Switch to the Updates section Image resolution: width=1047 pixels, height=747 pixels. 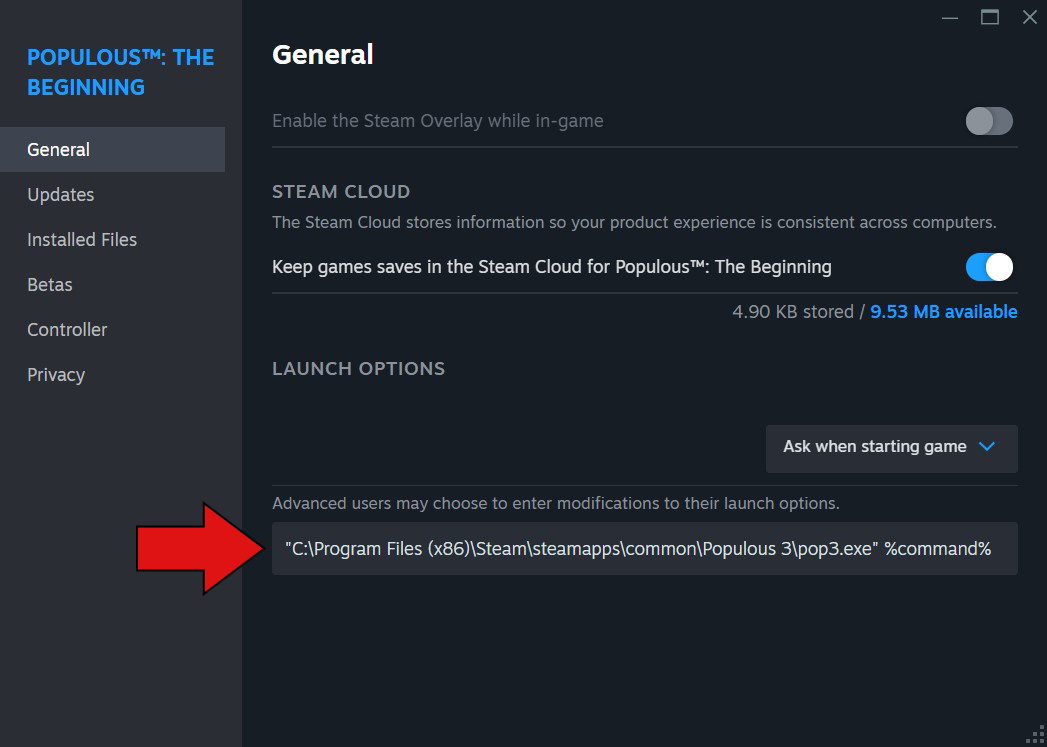[61, 195]
